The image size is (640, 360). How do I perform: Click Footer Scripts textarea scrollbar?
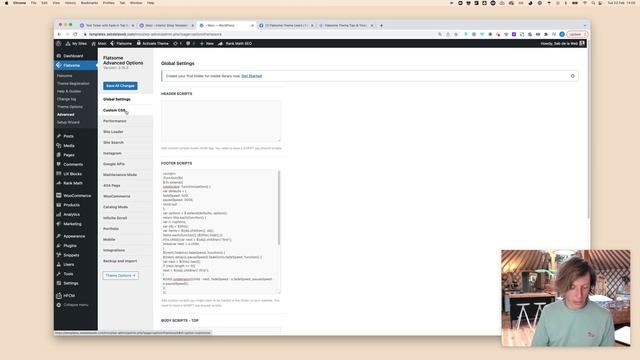279,208
